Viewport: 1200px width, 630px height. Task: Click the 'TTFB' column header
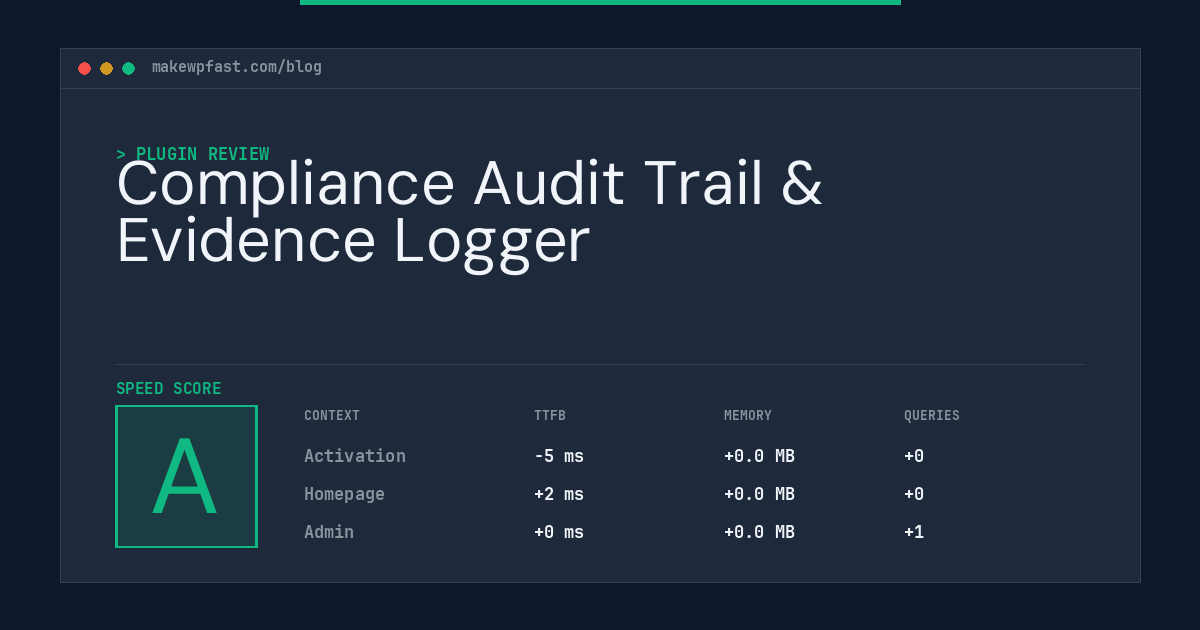(550, 416)
